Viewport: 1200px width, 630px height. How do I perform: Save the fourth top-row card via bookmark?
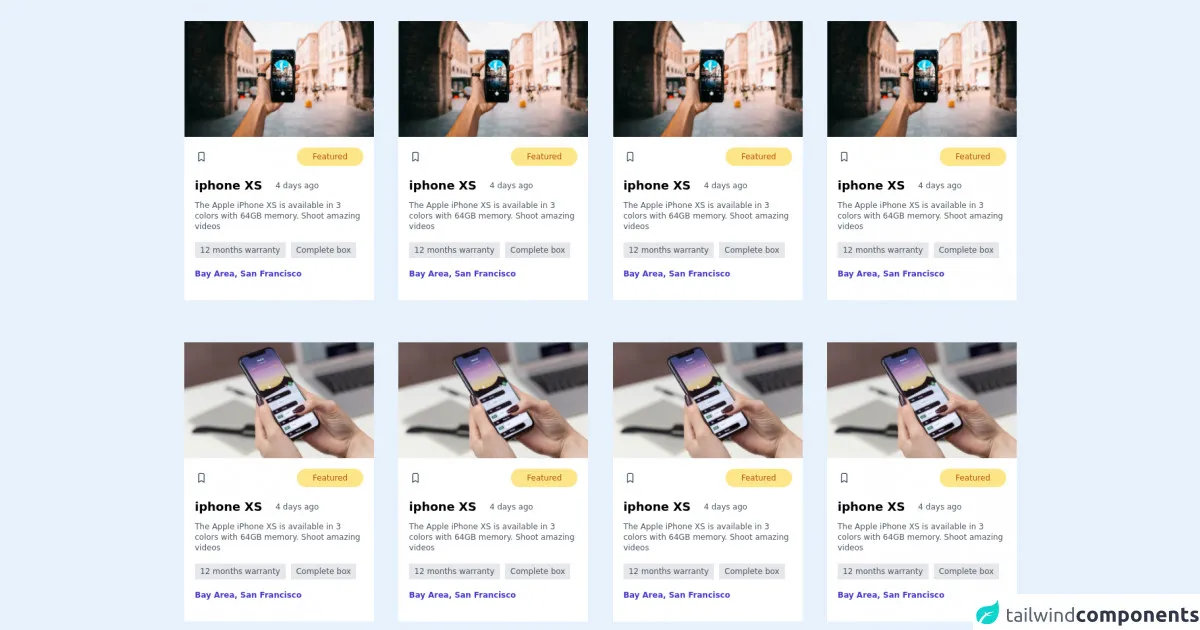(844, 157)
